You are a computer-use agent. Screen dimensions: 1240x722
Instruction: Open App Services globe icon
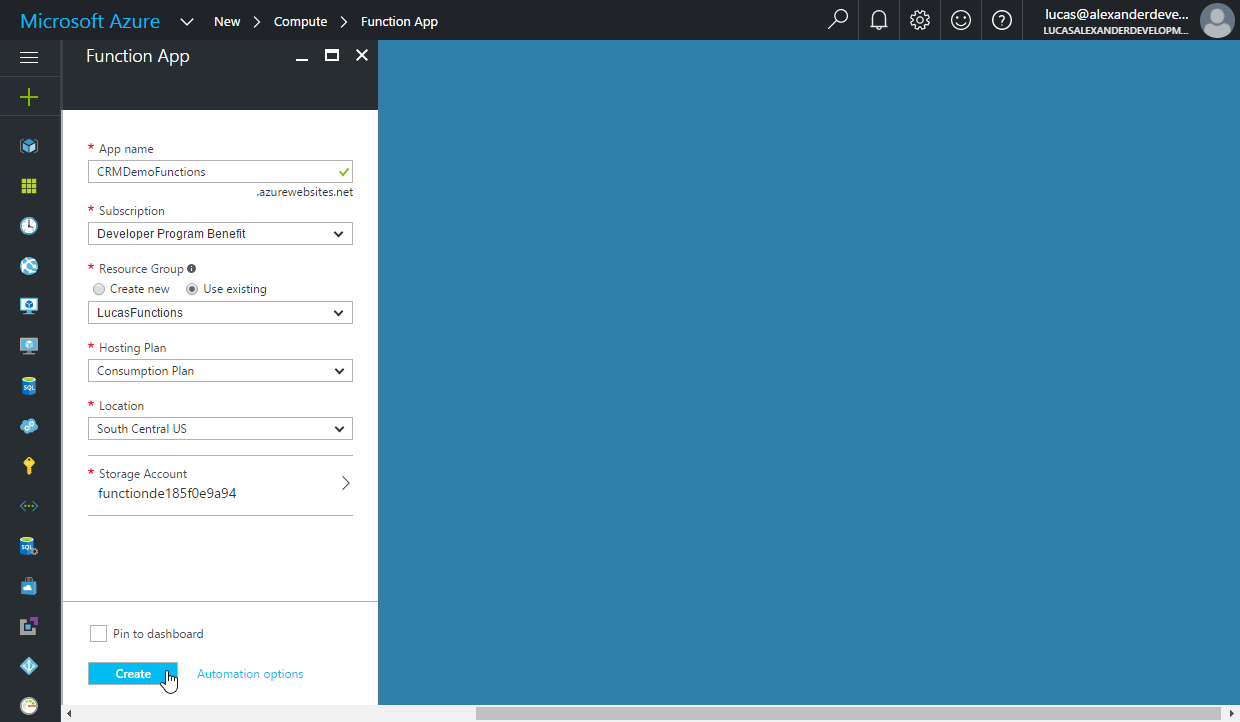(29, 266)
